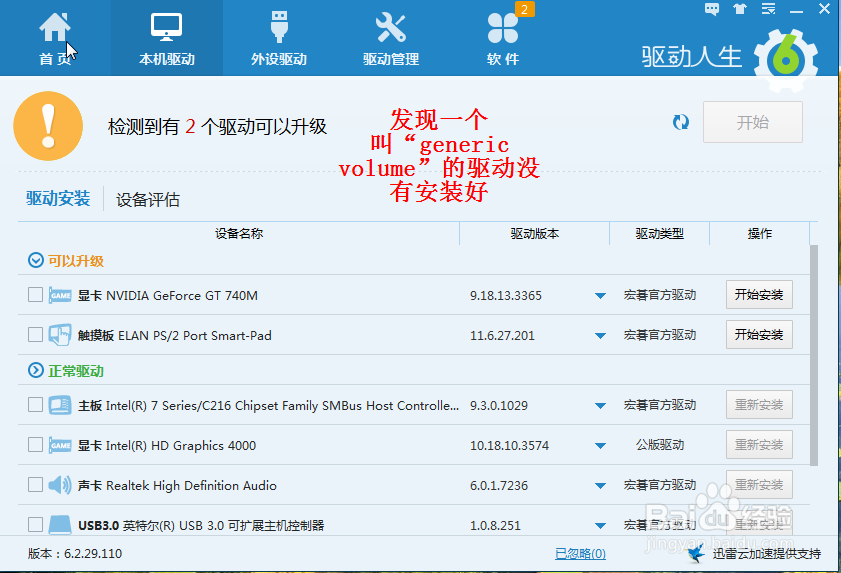Screen dimensions: 841x573
Task: Click 重新安装 for Intel HD Graphics 4000
Action: 759,445
